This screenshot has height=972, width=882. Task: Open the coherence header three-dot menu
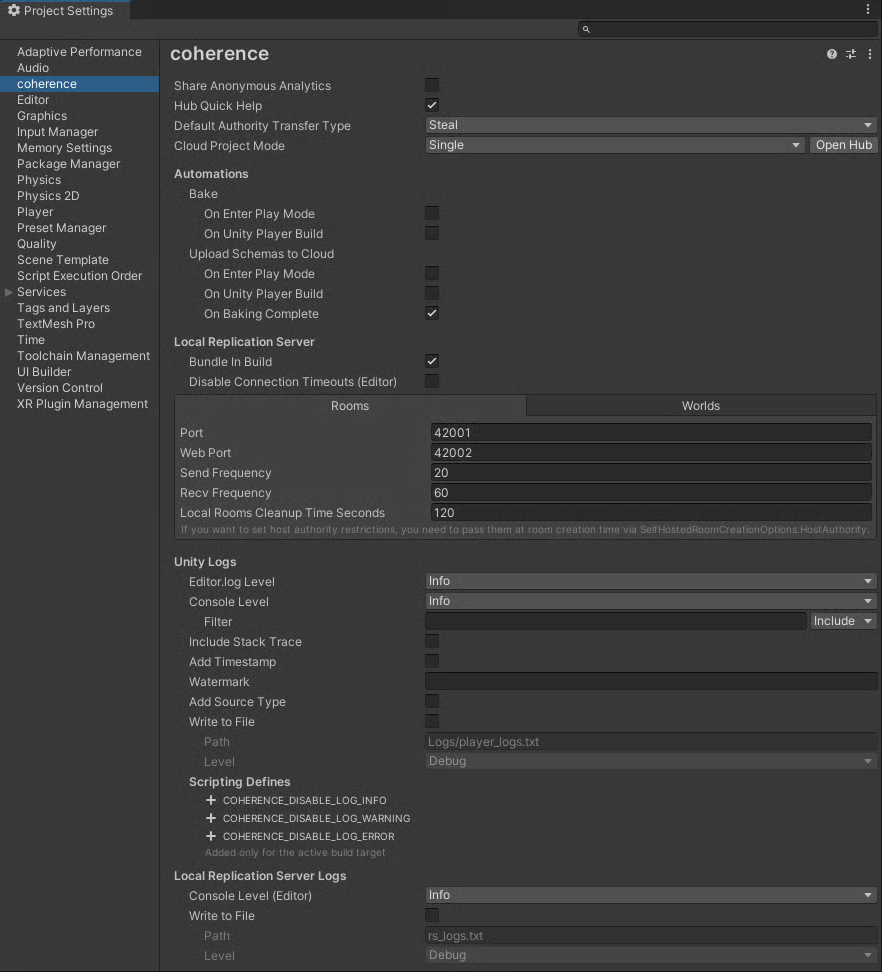[870, 54]
